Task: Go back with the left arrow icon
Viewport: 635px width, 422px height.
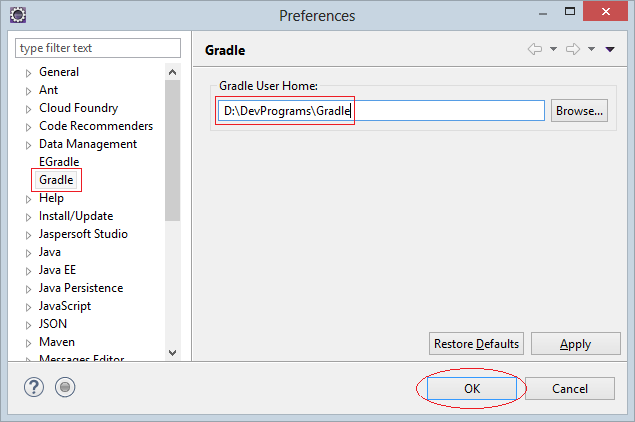Action: point(535,49)
